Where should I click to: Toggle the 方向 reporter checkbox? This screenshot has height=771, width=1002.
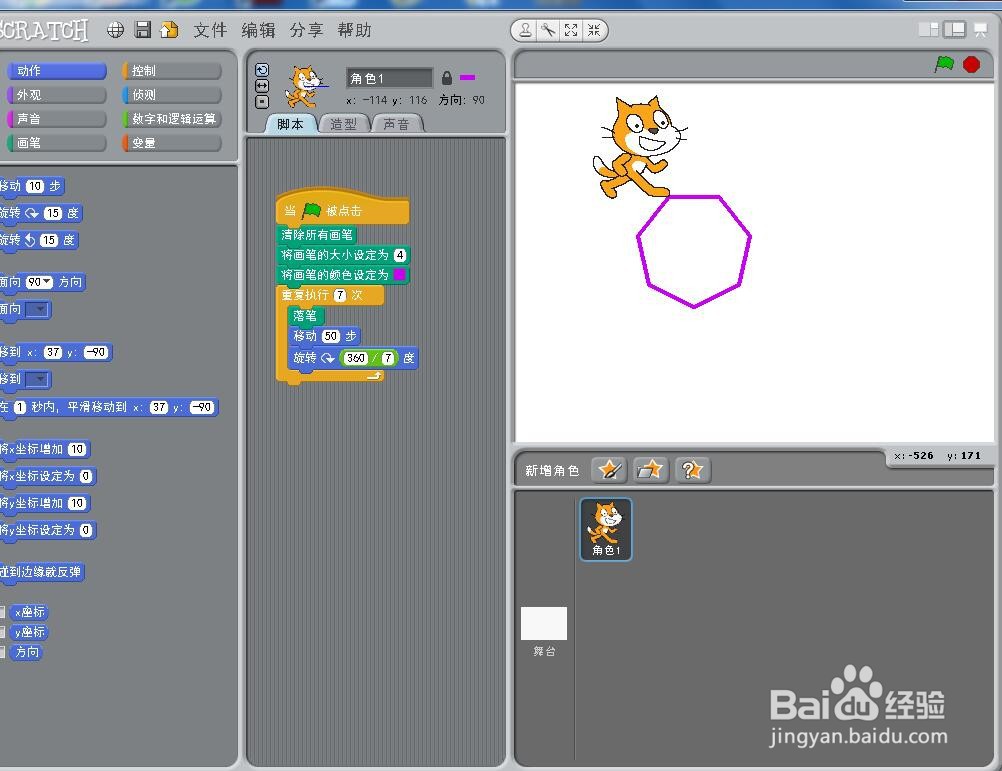(2, 652)
